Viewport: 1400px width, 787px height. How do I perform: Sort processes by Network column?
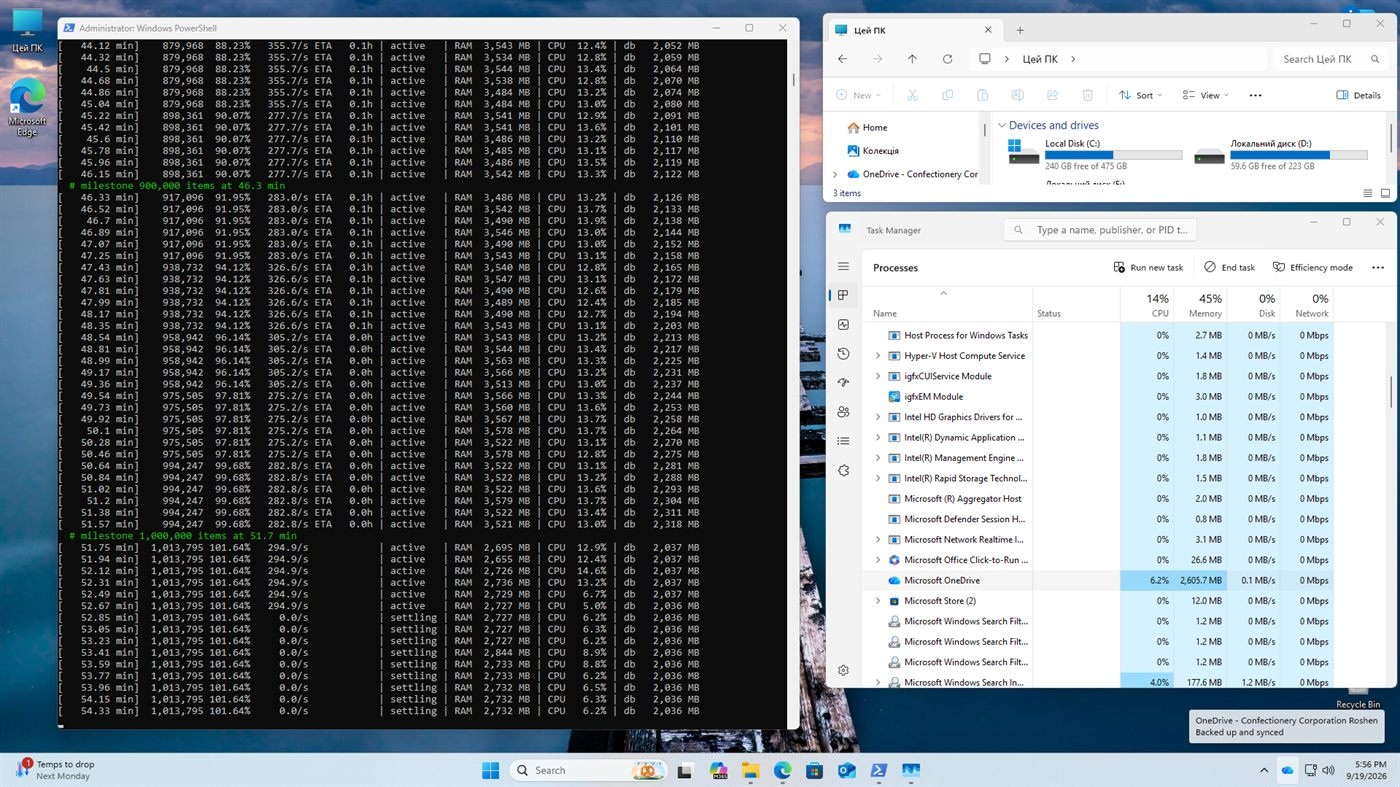[1307, 305]
